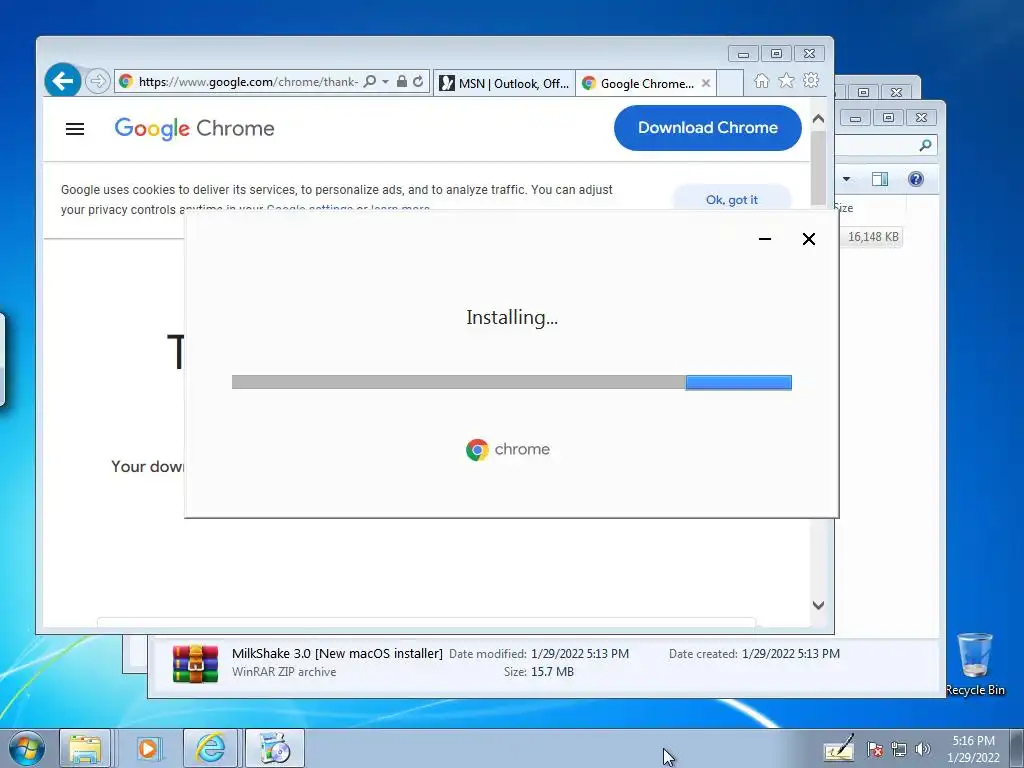Maximize the Internet Explorer window
Screen dimensions: 1024x768
(776, 54)
